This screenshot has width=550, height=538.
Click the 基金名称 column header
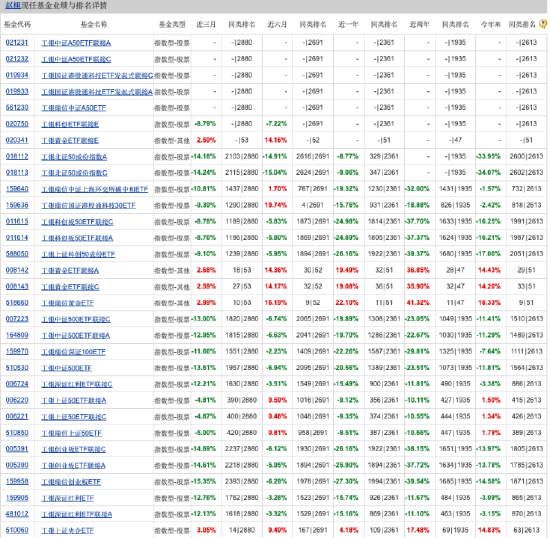coord(94,24)
